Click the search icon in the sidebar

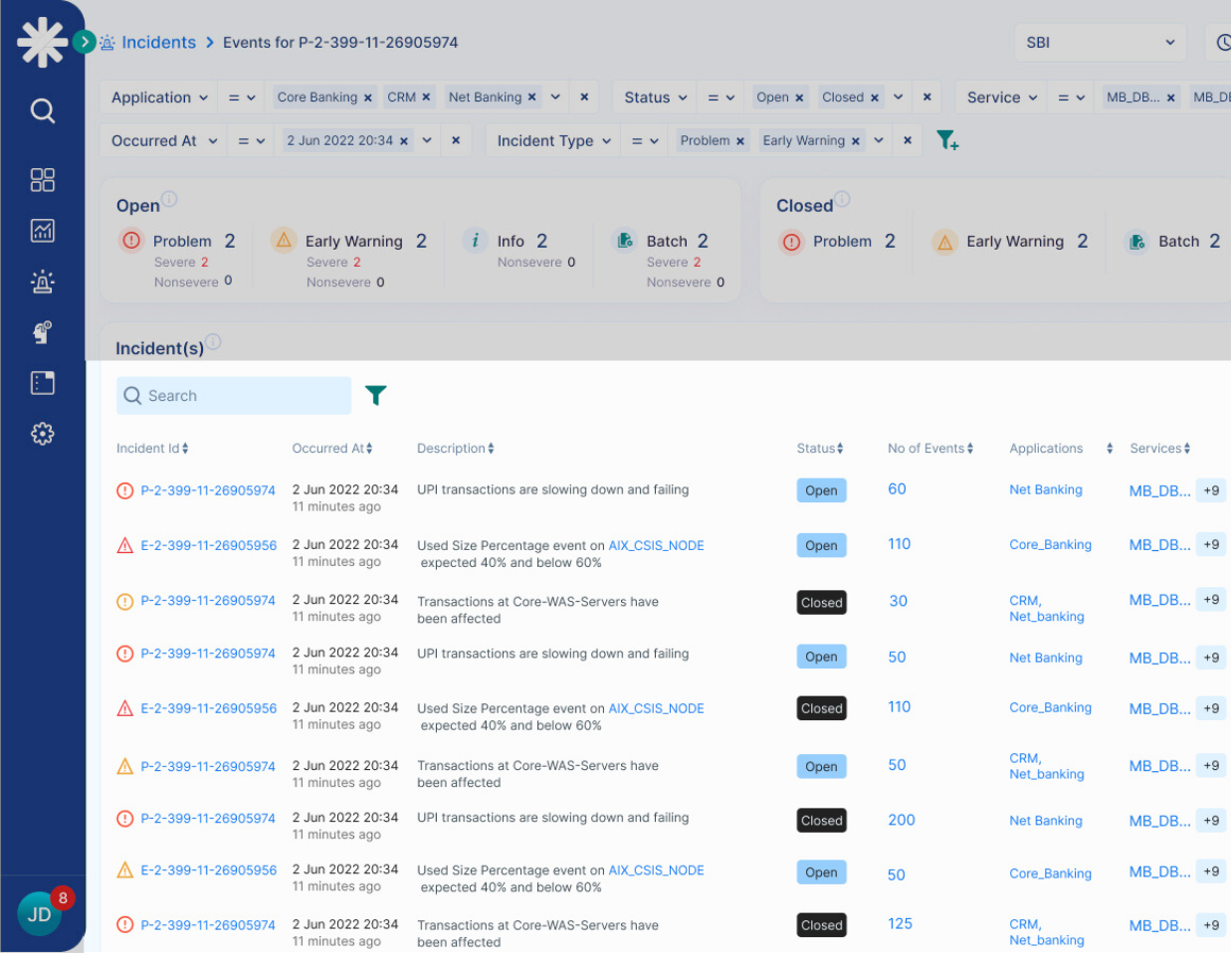click(x=42, y=110)
